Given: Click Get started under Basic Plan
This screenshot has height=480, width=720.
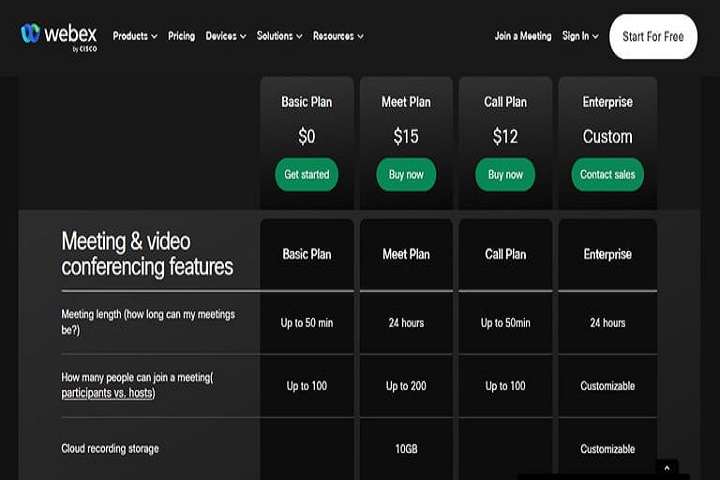Looking at the screenshot, I should pos(306,174).
